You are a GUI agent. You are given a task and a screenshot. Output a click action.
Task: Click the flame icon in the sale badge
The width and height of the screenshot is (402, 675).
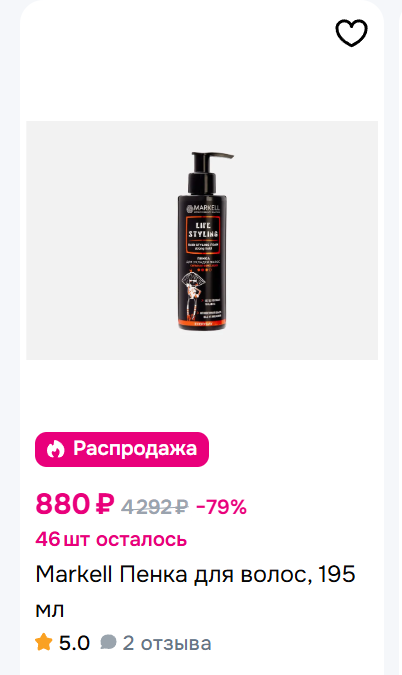[x=56, y=449]
